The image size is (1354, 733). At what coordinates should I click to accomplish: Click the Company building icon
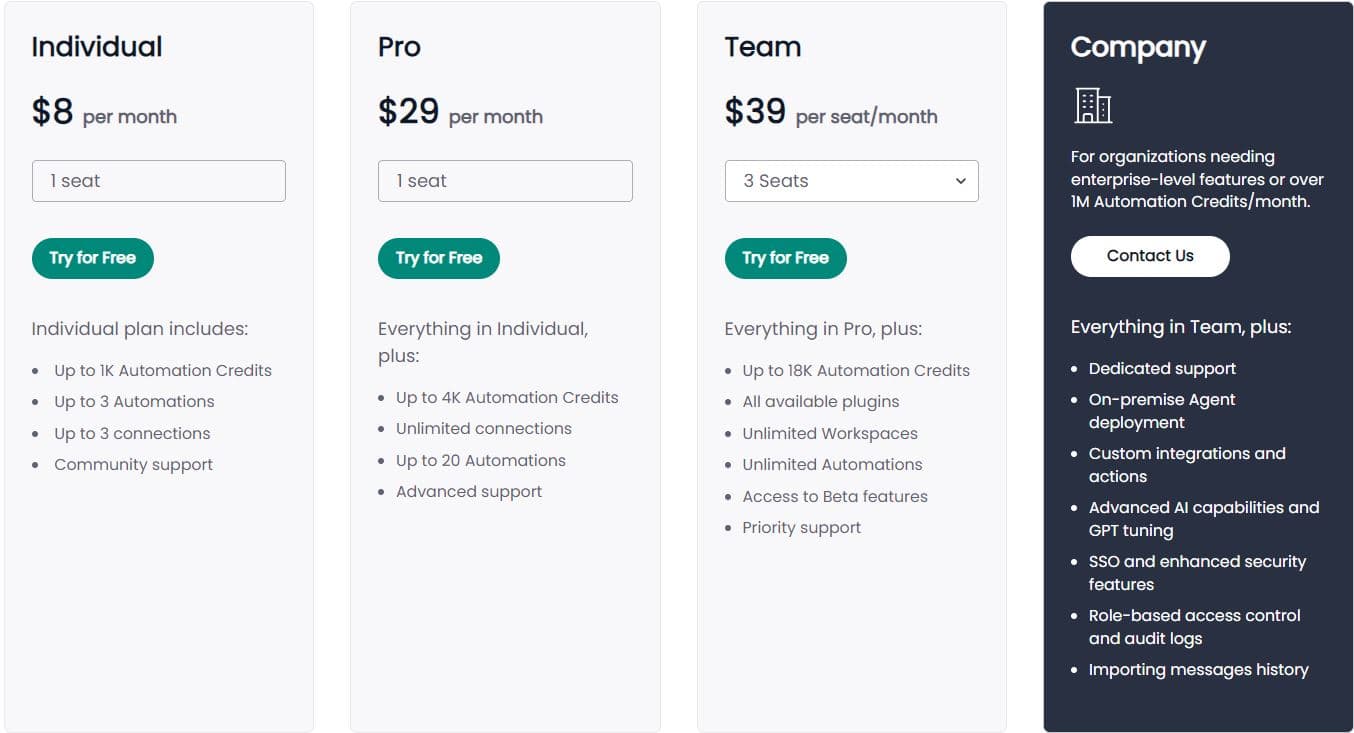[x=1090, y=105]
